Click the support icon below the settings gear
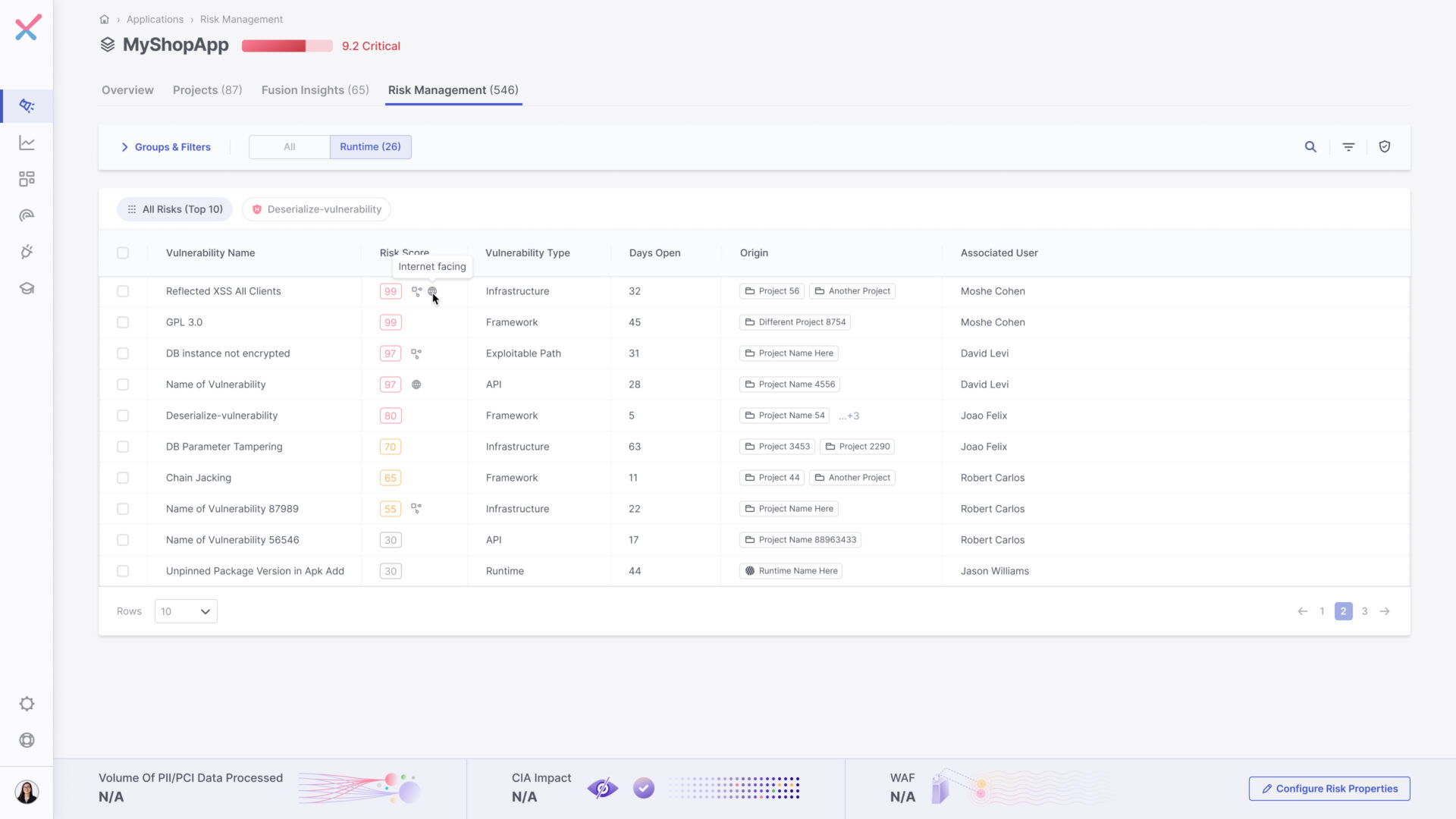This screenshot has width=1456, height=819. (x=27, y=740)
